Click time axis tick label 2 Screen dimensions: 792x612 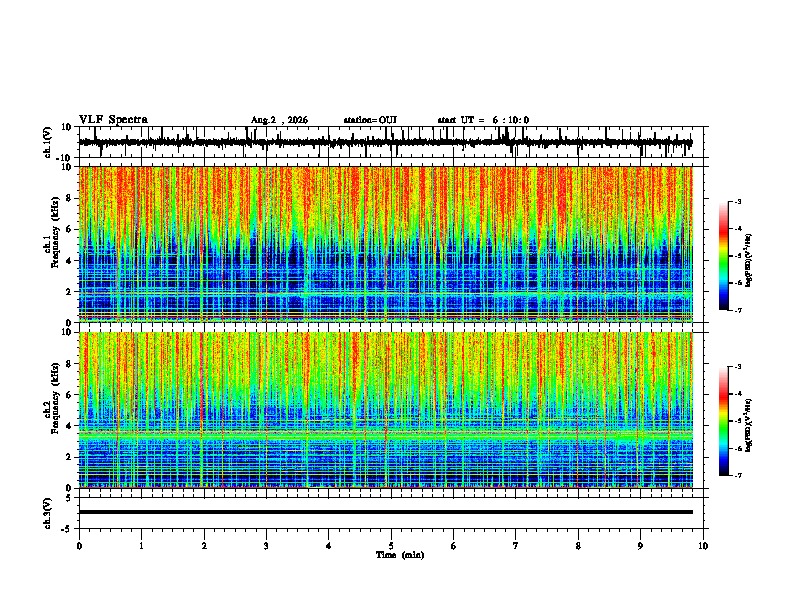[204, 546]
